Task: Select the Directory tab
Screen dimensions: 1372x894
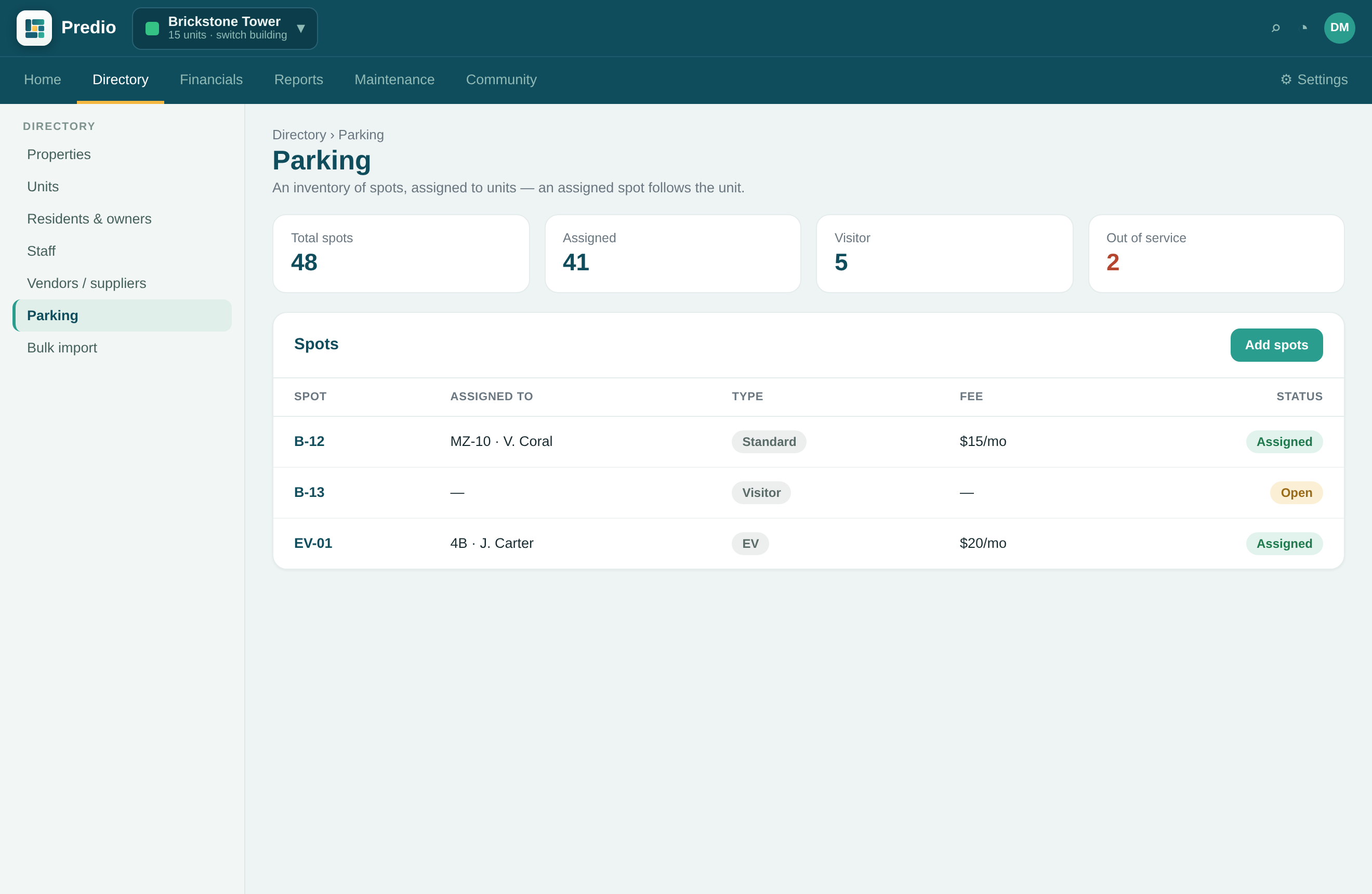Action: [121, 80]
